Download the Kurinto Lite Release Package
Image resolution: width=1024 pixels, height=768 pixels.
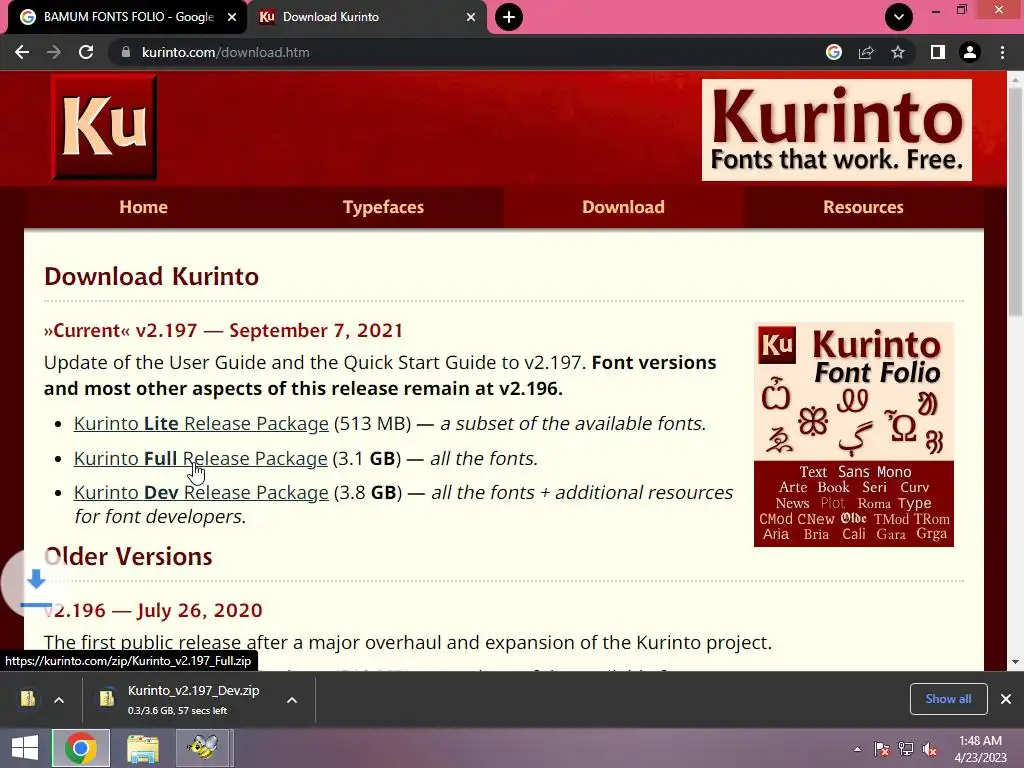coord(201,423)
